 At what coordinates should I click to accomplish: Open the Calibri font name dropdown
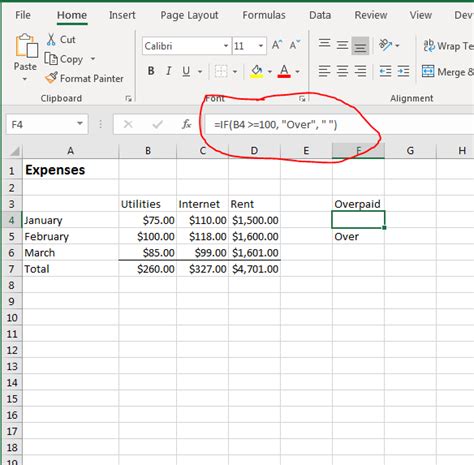tap(226, 46)
